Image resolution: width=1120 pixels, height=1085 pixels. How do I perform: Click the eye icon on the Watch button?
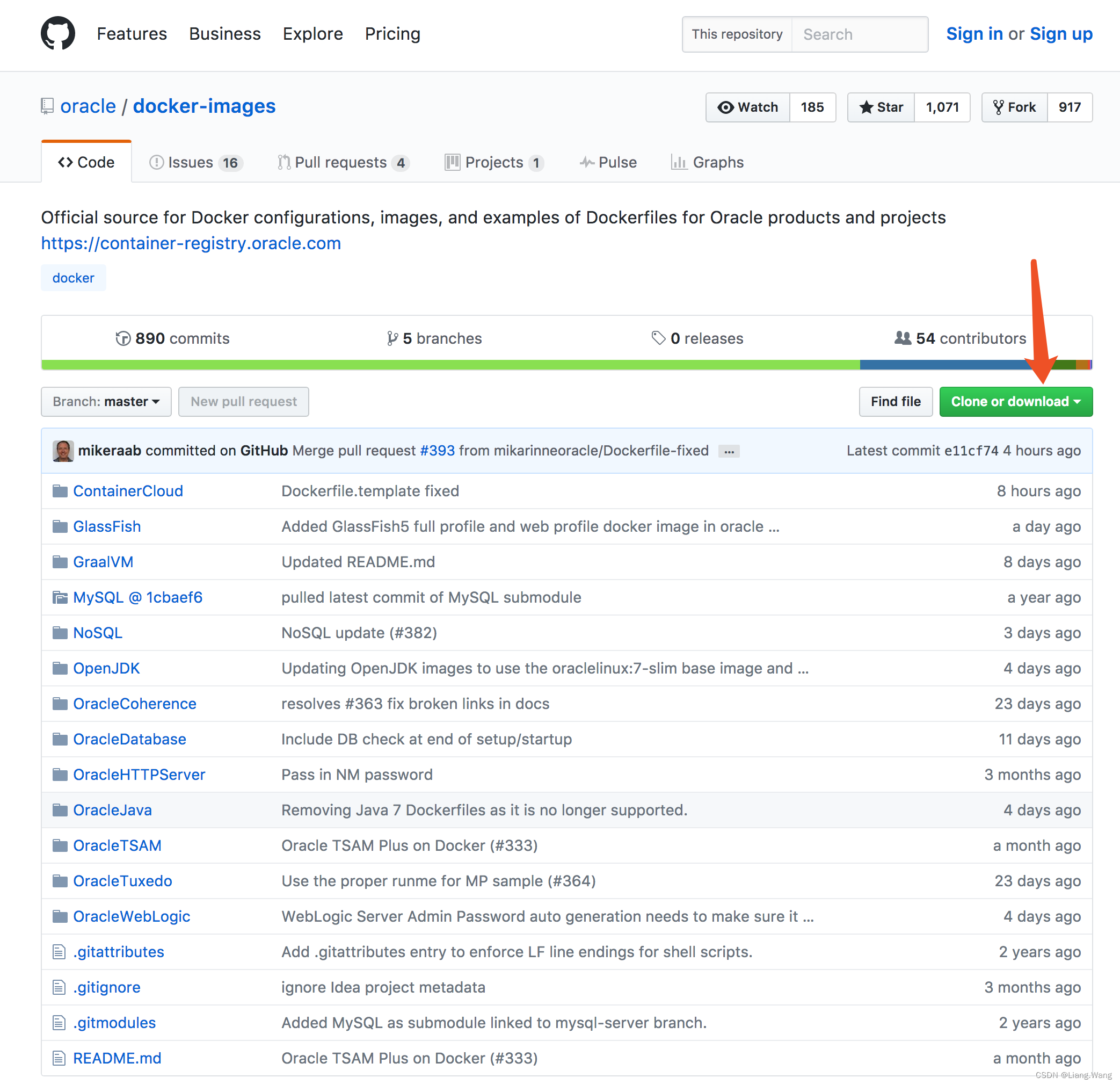click(x=726, y=107)
